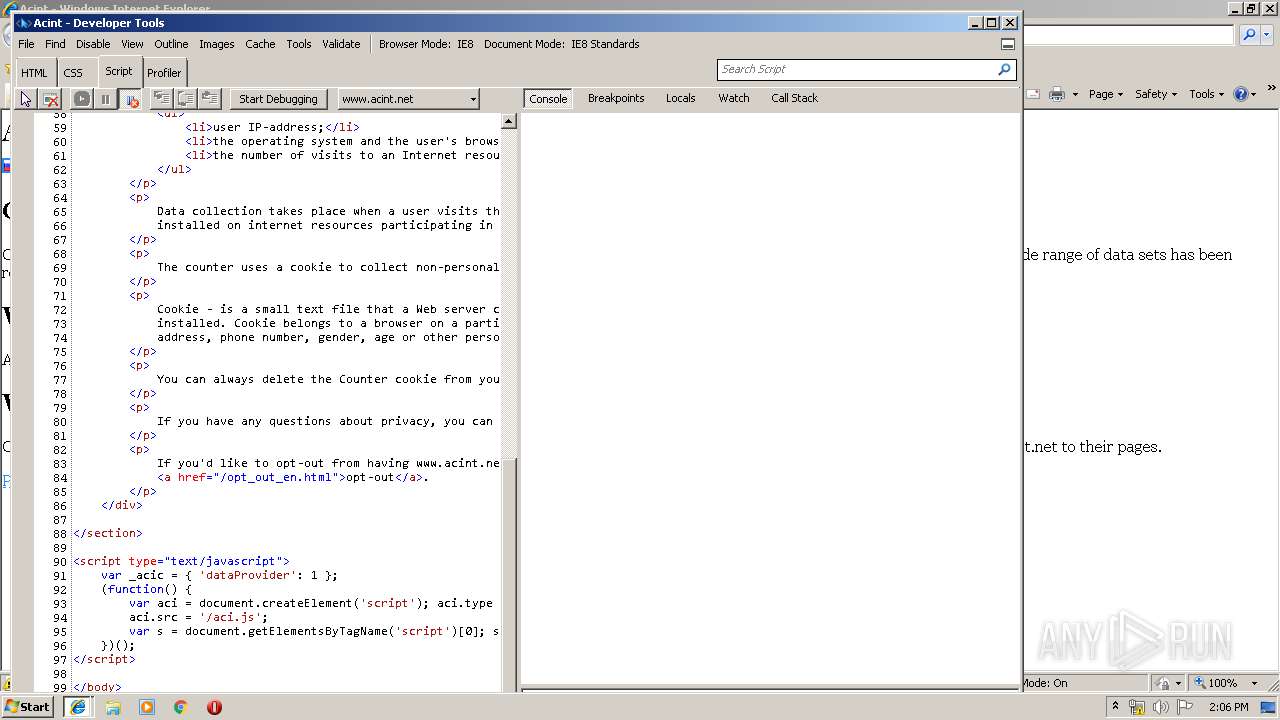Viewport: 1280px width, 720px height.
Task: Click the script pane scroll up arrow
Action: coord(508,121)
